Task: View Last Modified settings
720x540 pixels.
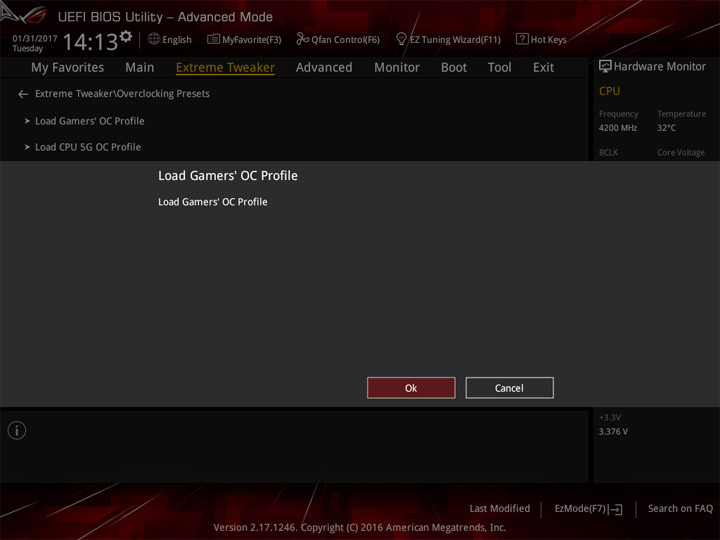Action: pyautogui.click(x=500, y=508)
